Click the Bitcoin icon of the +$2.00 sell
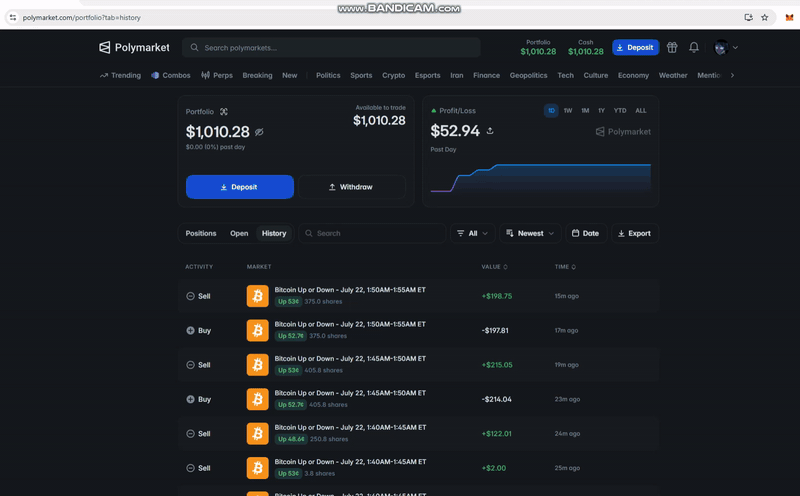800x496 pixels. point(258,468)
